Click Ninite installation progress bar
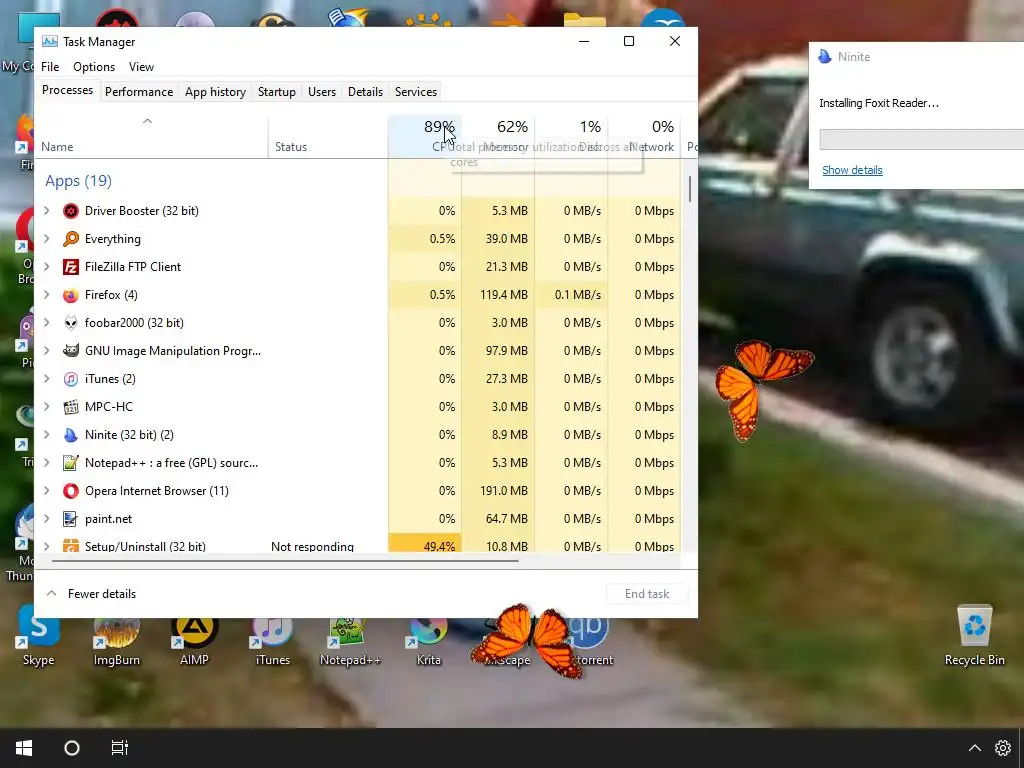1024x768 pixels. click(x=921, y=139)
